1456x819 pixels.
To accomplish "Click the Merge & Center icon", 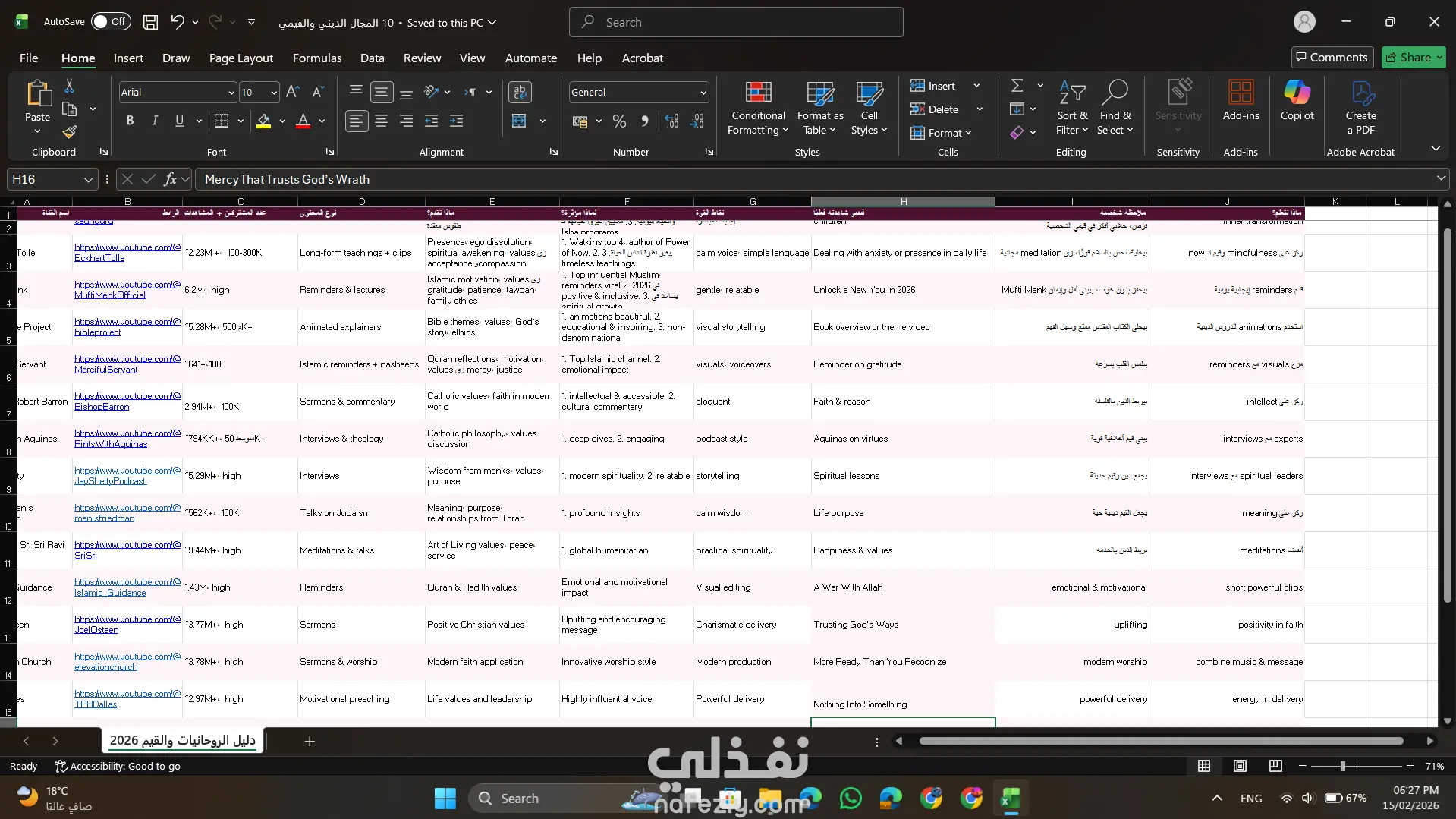I will [519, 121].
